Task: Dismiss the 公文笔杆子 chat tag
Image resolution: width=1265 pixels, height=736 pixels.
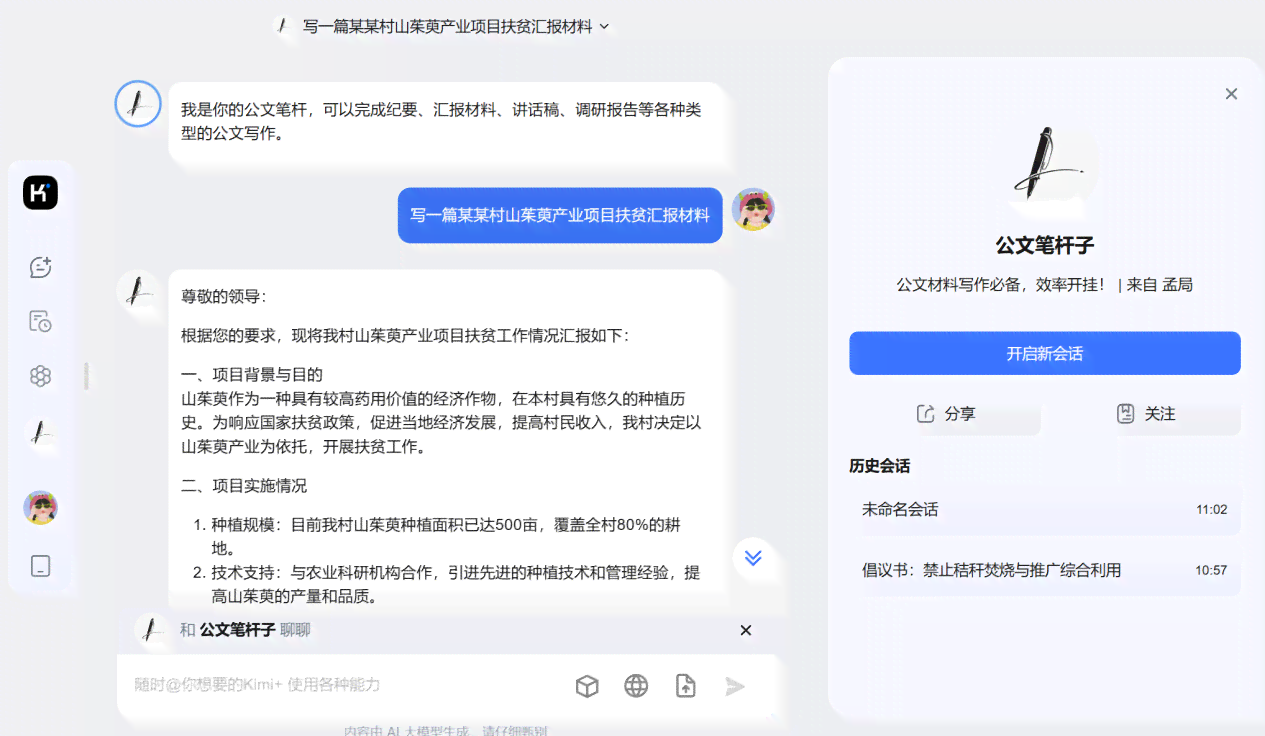Action: [x=745, y=630]
